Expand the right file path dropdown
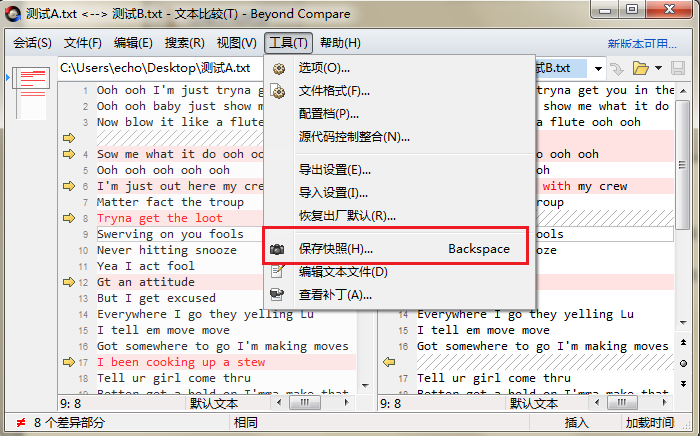 click(x=597, y=68)
